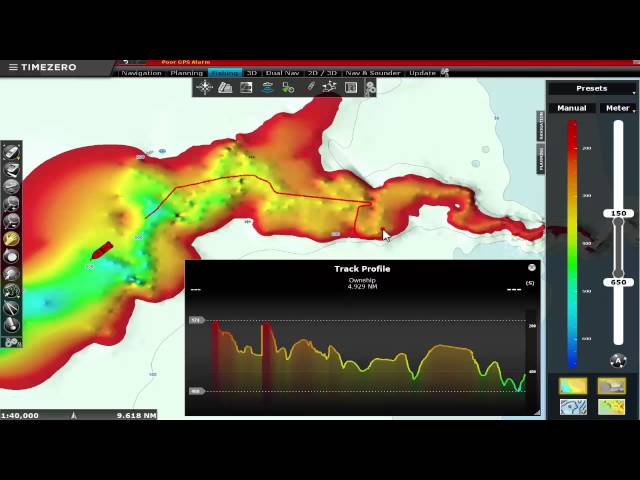Click the compass center-on-ship ribbon icon
Image resolution: width=640 pixels, height=480 pixels.
[x=204, y=88]
